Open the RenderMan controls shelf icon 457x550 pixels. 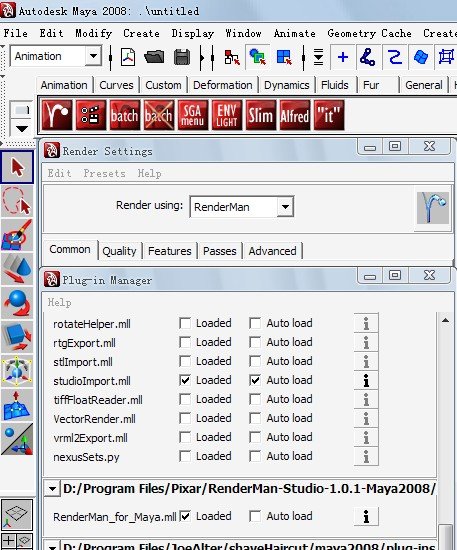[x=91, y=115]
